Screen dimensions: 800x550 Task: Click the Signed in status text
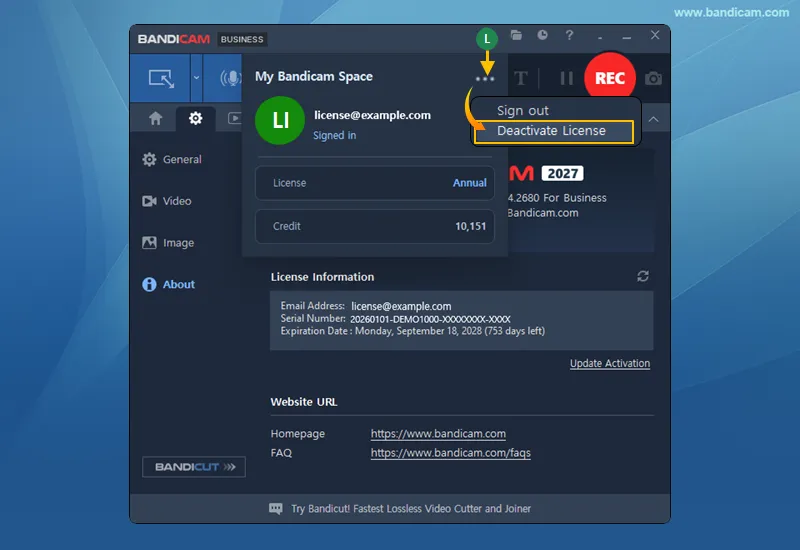[334, 135]
